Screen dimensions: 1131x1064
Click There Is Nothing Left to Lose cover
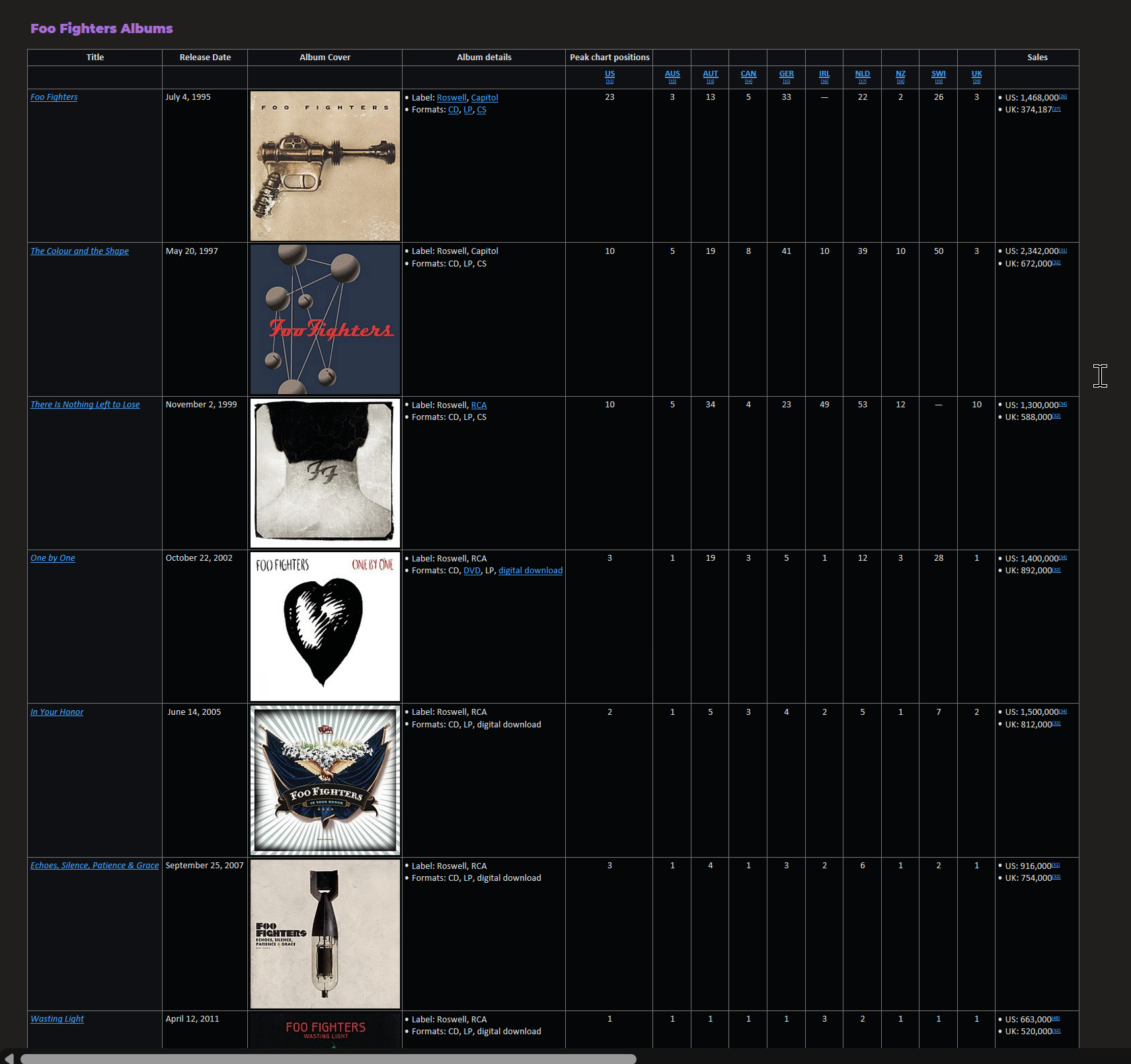[325, 473]
